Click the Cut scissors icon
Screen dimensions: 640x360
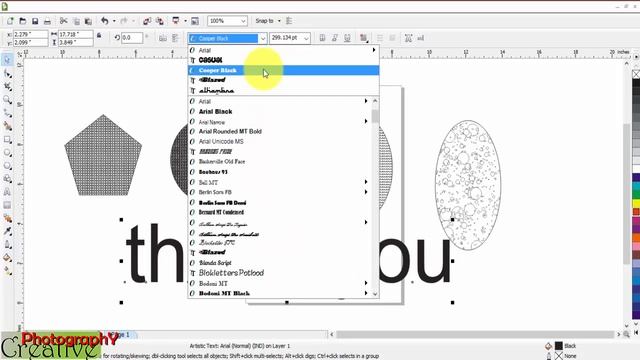click(63, 21)
